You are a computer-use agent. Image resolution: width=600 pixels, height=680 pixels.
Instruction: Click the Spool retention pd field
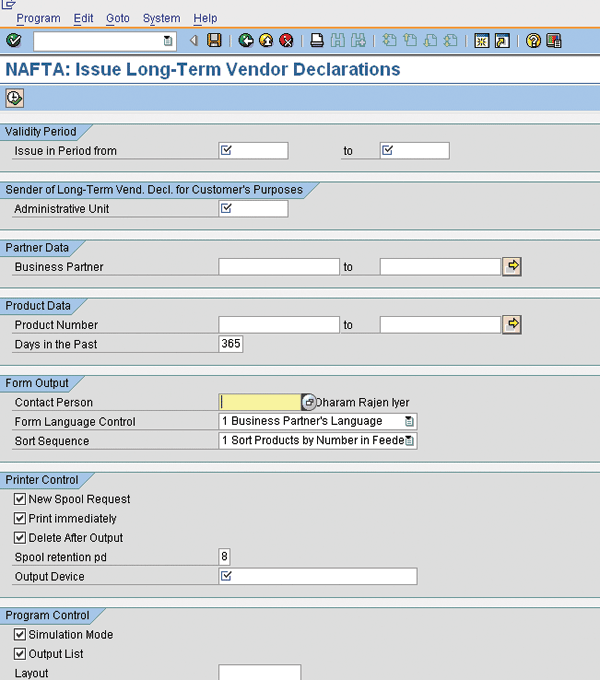pos(224,556)
